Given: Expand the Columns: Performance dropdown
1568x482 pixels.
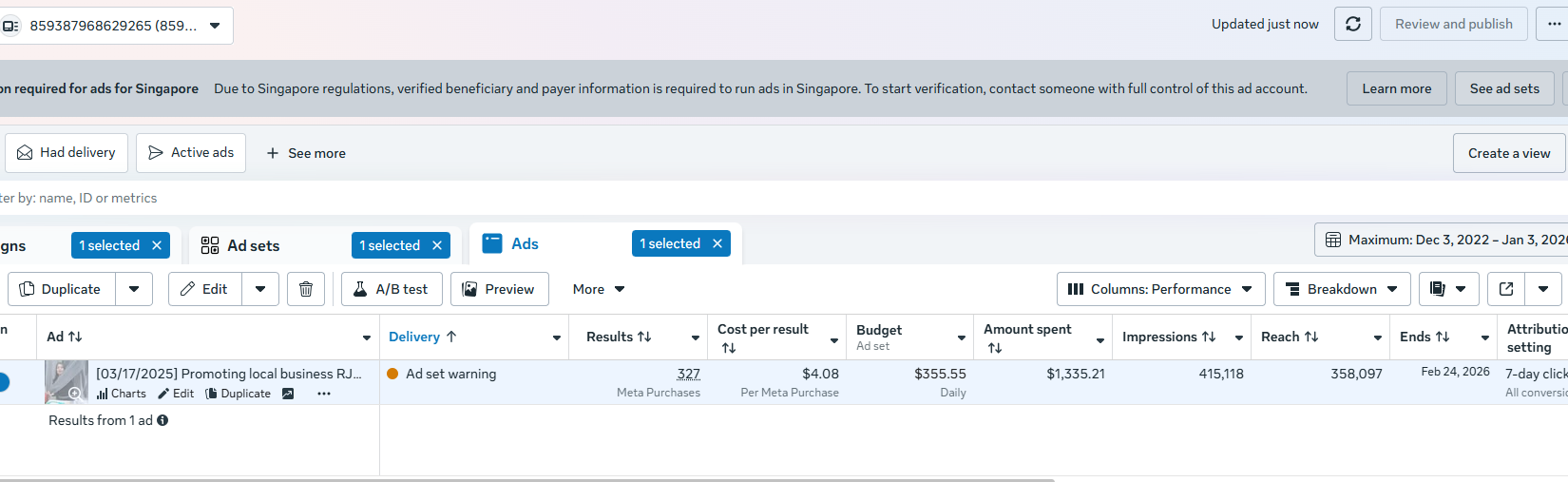Looking at the screenshot, I should (1160, 289).
